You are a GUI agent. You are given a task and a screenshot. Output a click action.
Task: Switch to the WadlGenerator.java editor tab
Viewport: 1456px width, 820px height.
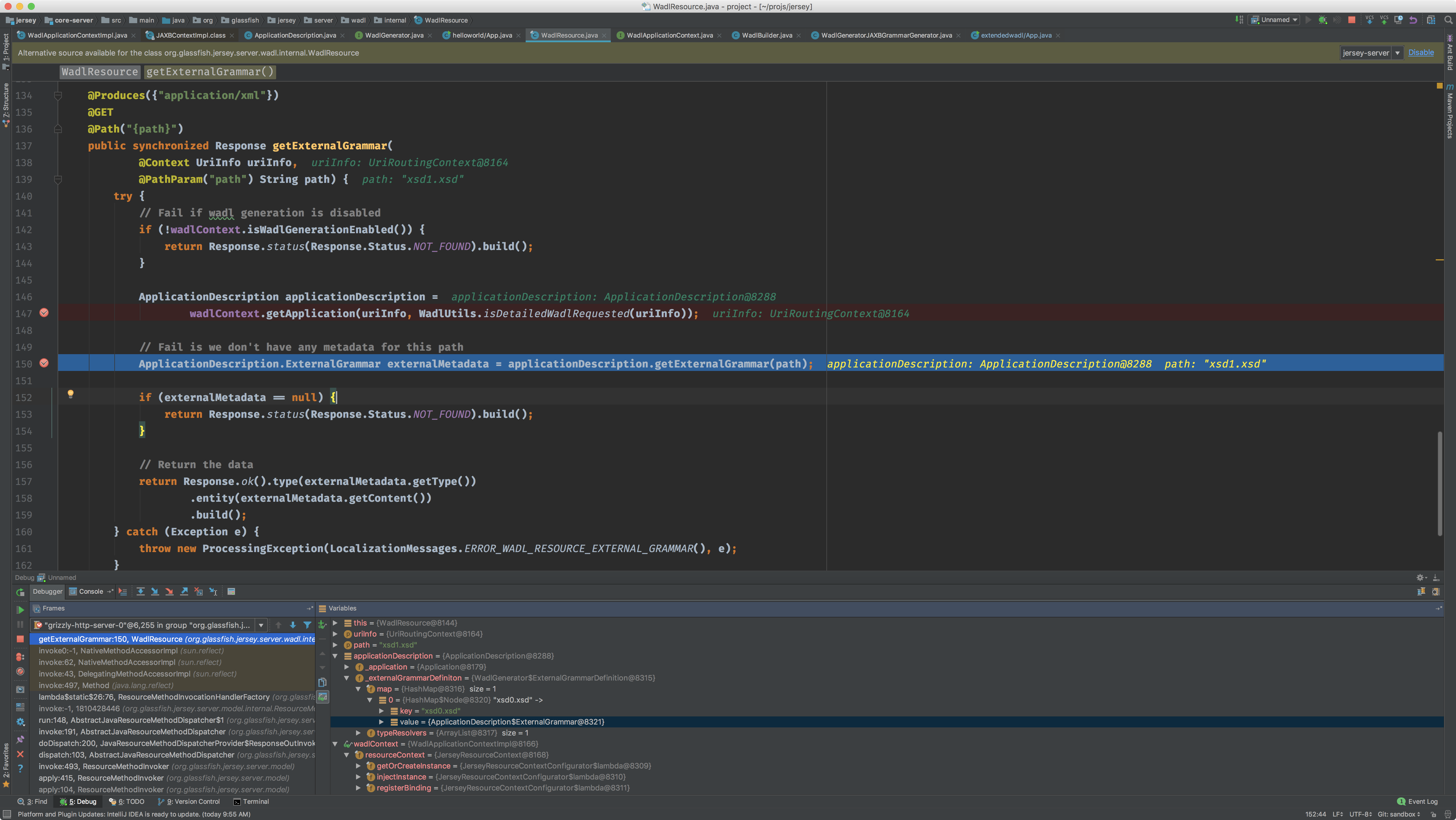[x=393, y=35]
